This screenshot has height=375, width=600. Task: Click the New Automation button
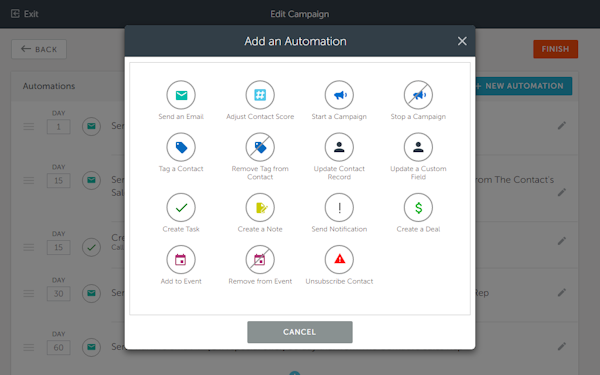pos(523,86)
